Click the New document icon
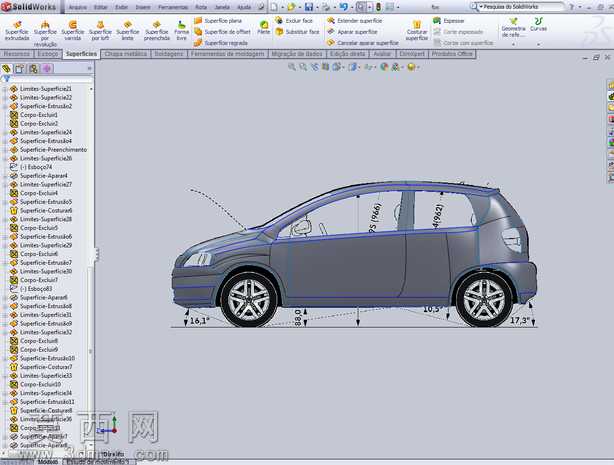Viewport: 614px width, 465px height. coord(274,7)
